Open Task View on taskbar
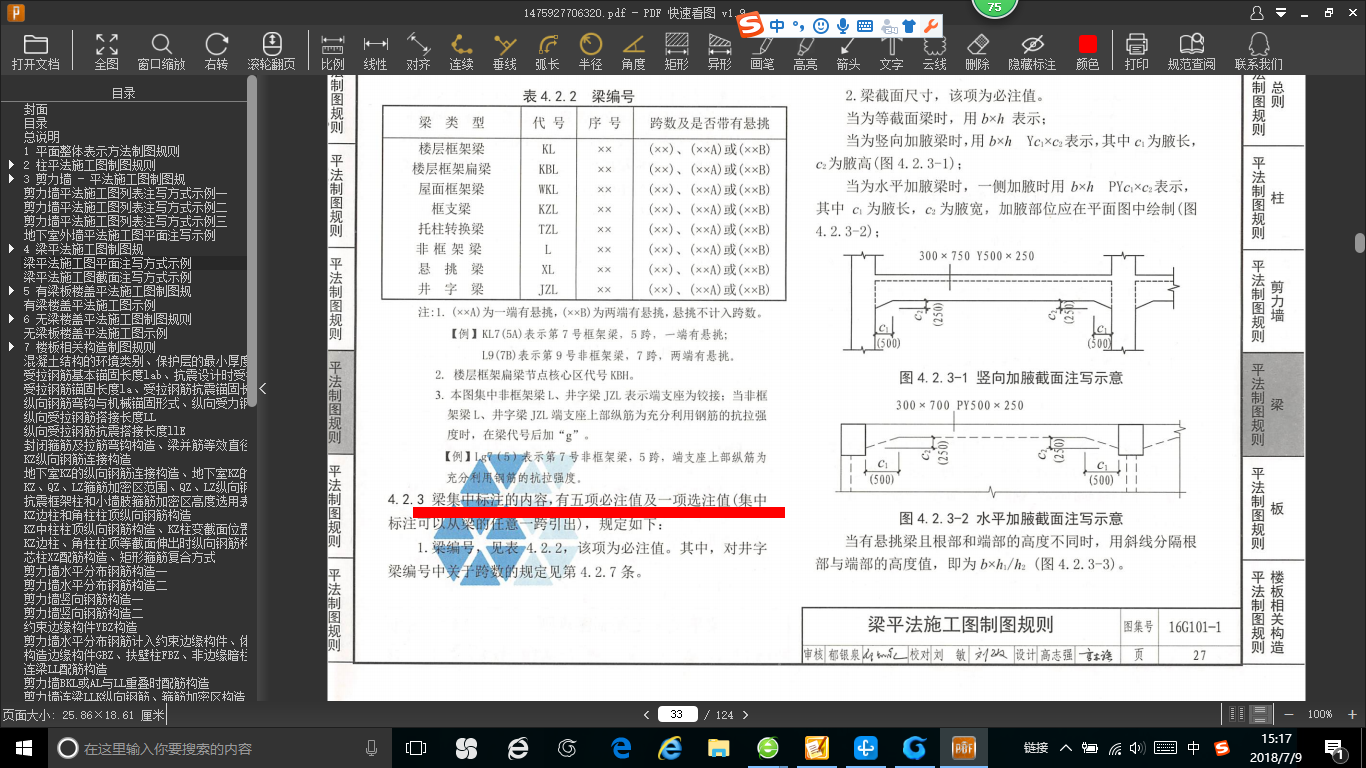 416,747
